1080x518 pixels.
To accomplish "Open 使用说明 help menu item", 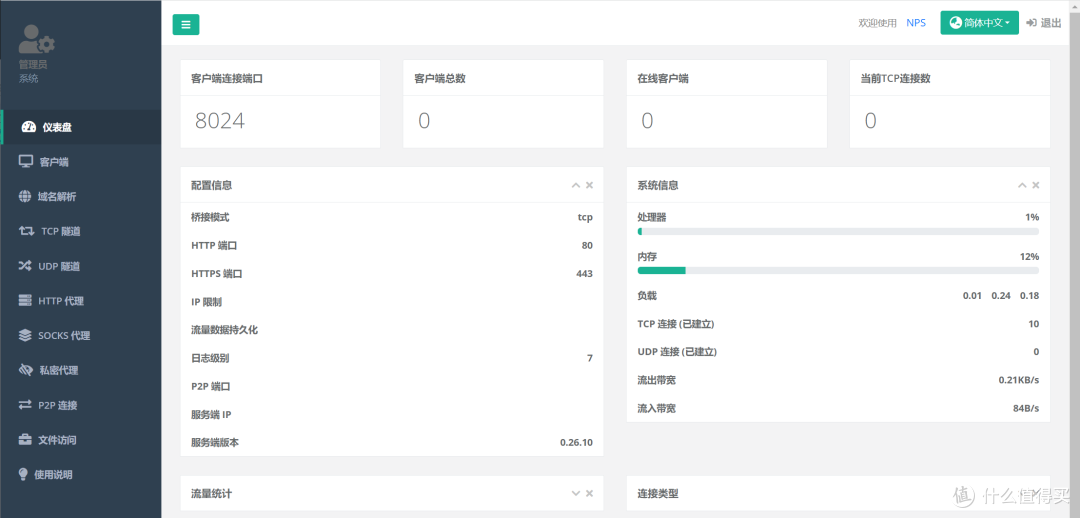I will pyautogui.click(x=81, y=475).
